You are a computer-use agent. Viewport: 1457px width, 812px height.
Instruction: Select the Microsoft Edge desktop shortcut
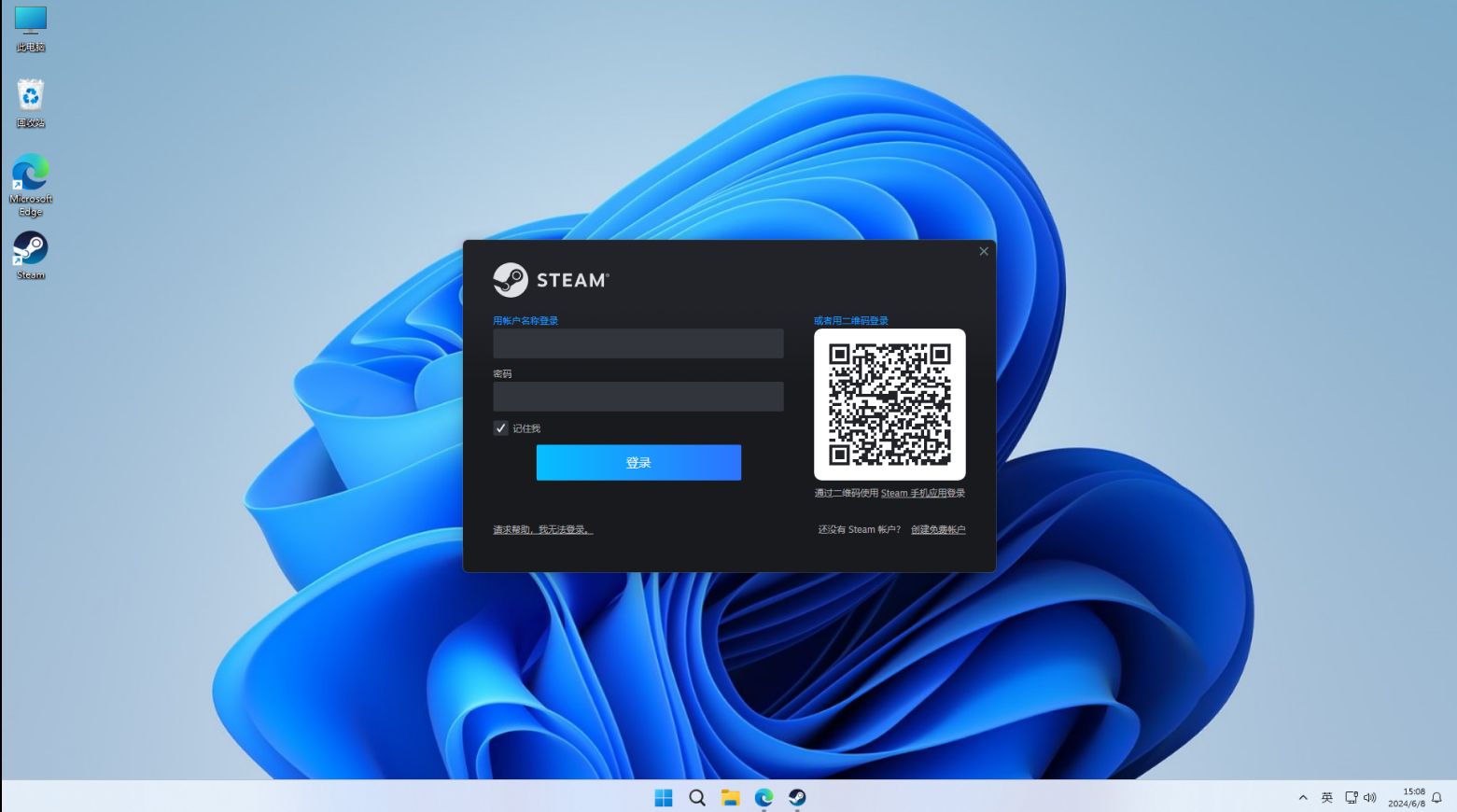click(30, 185)
